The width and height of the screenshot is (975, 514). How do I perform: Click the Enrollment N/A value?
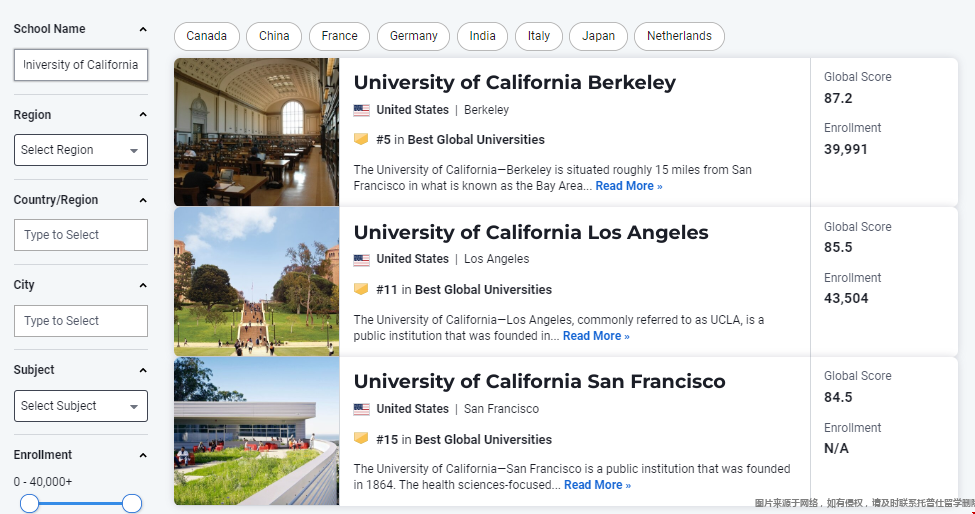tap(836, 448)
